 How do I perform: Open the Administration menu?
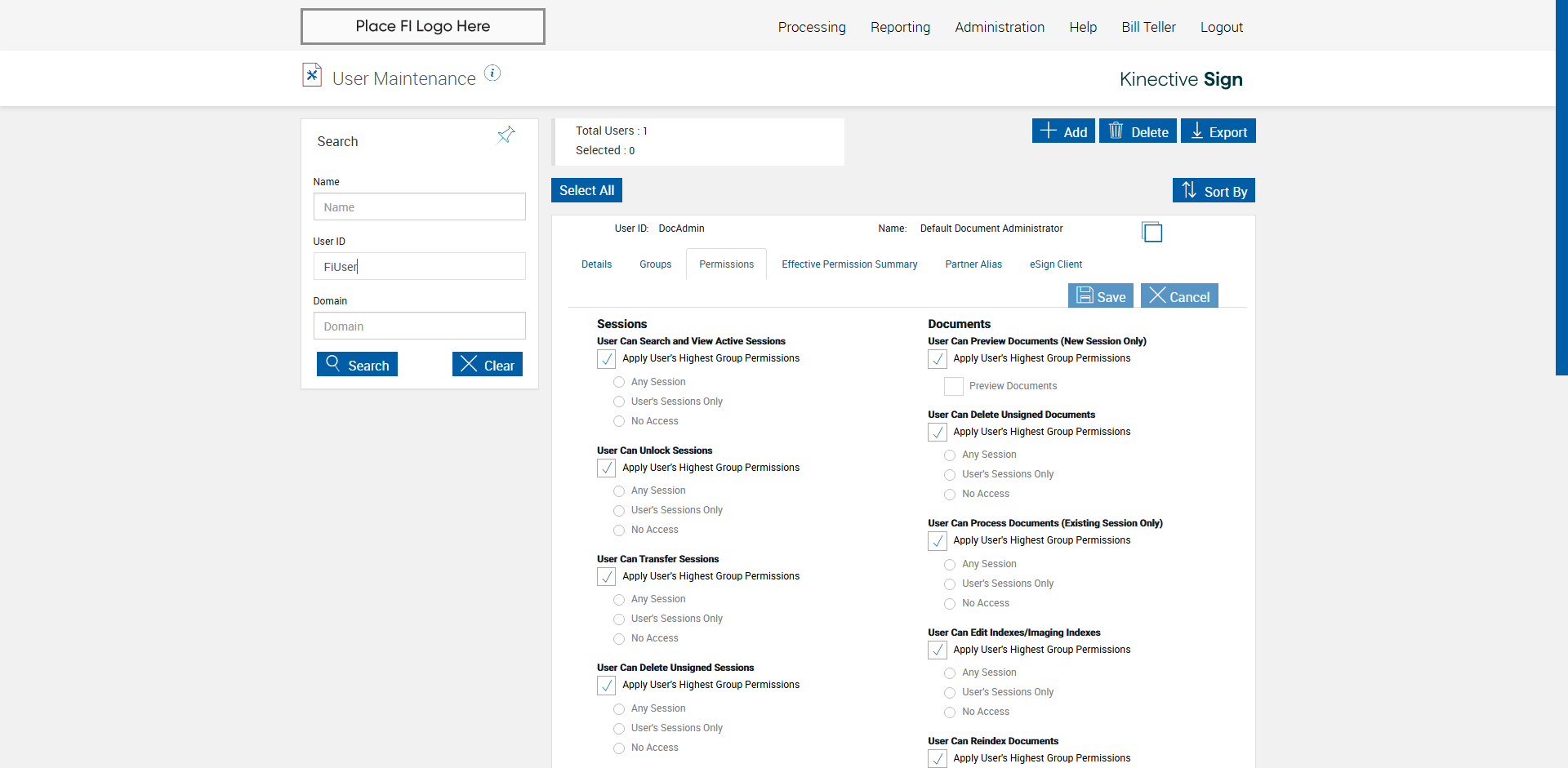1000,27
